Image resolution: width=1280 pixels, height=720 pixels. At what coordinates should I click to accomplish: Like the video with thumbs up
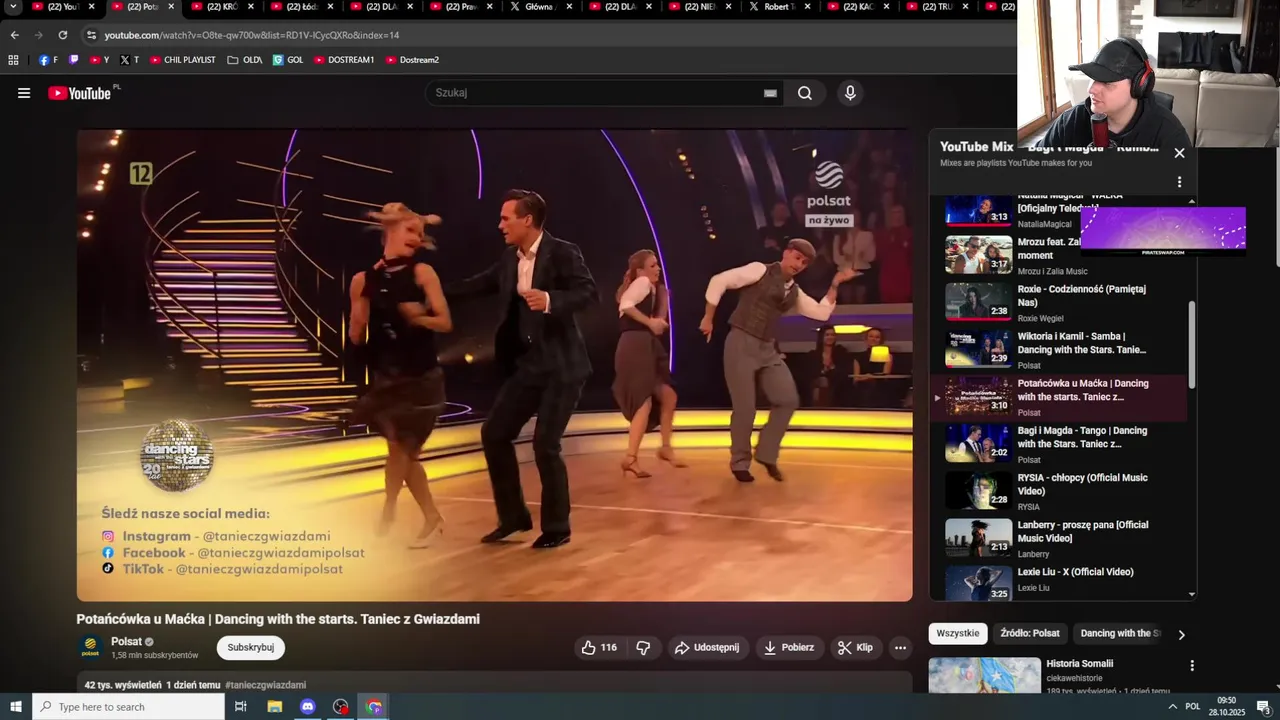coord(599,648)
